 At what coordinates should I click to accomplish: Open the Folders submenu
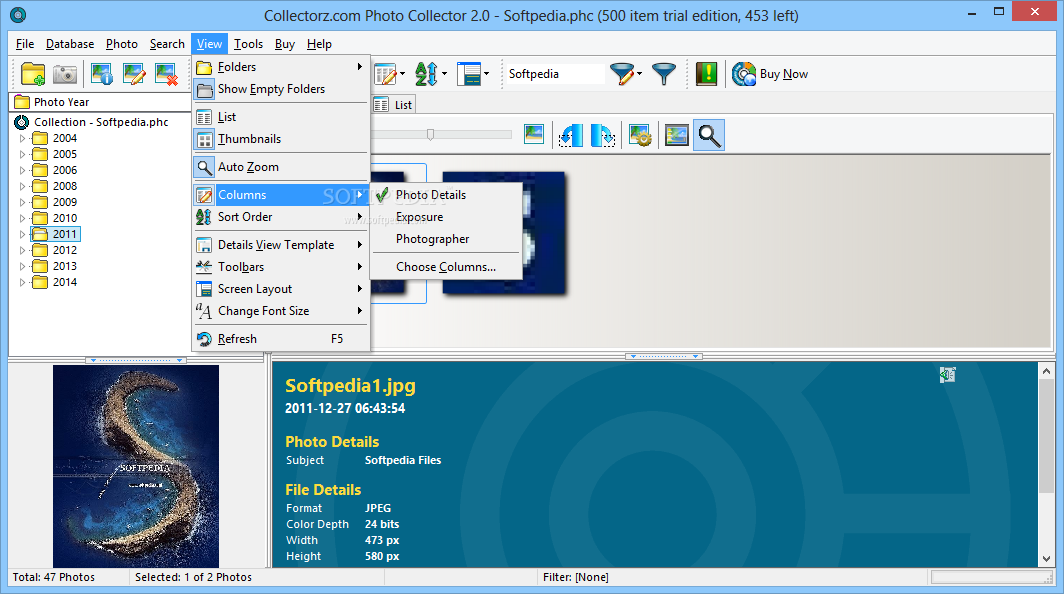click(x=281, y=67)
